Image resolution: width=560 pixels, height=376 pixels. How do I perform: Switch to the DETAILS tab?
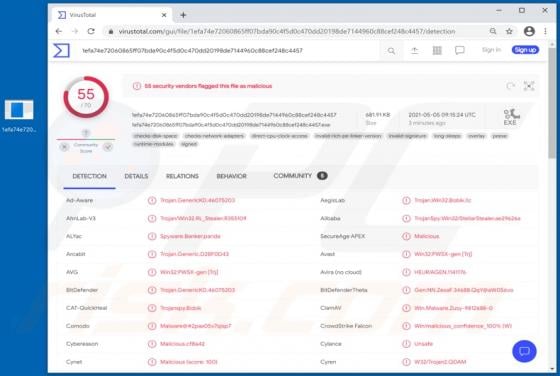click(x=136, y=176)
